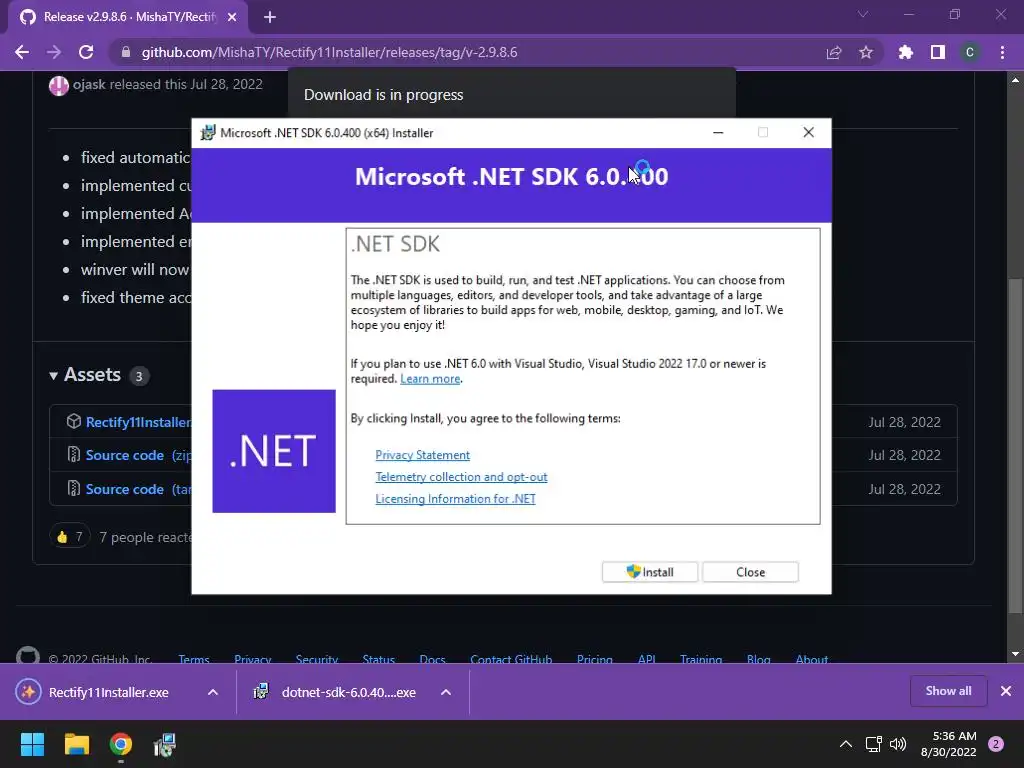Click Close in the .NET SDK installer
The image size is (1024, 768).
[x=750, y=572]
